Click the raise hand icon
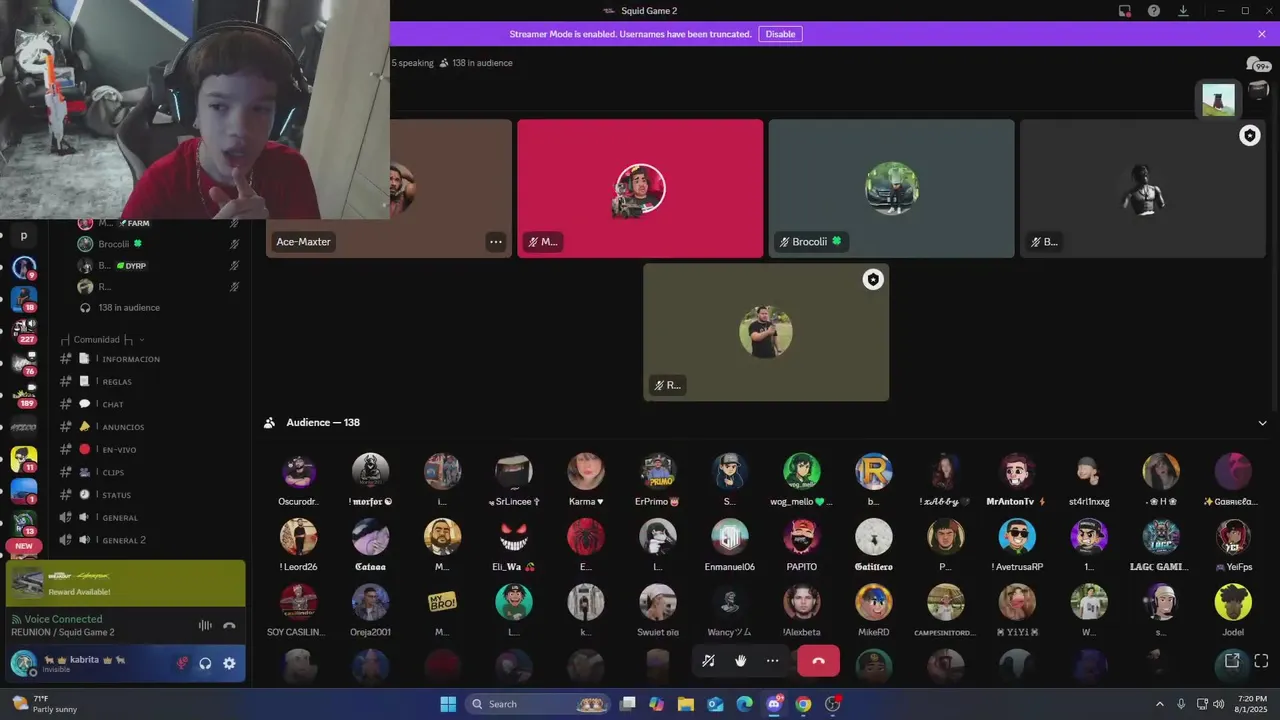The image size is (1280, 720). tap(741, 661)
